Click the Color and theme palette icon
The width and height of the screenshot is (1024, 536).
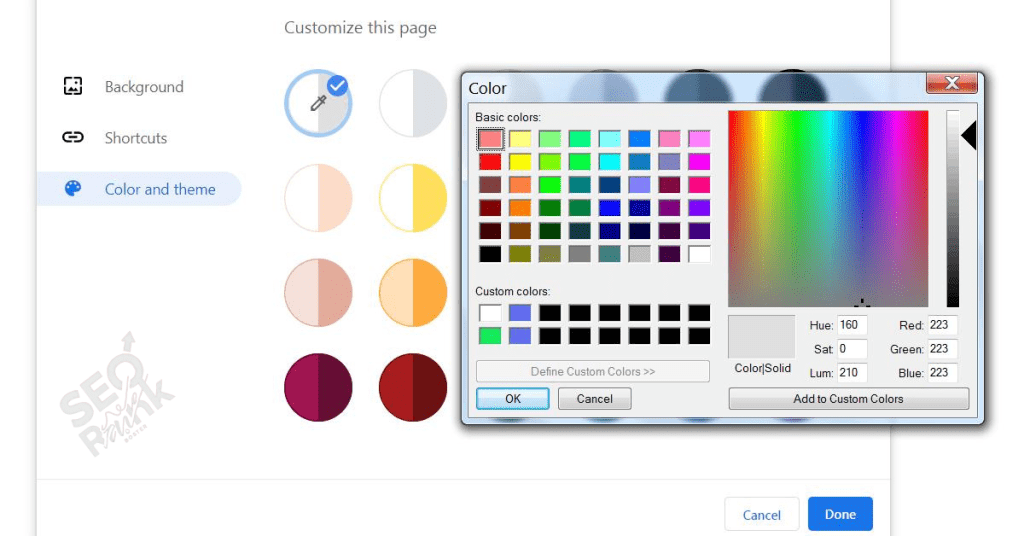(x=72, y=189)
